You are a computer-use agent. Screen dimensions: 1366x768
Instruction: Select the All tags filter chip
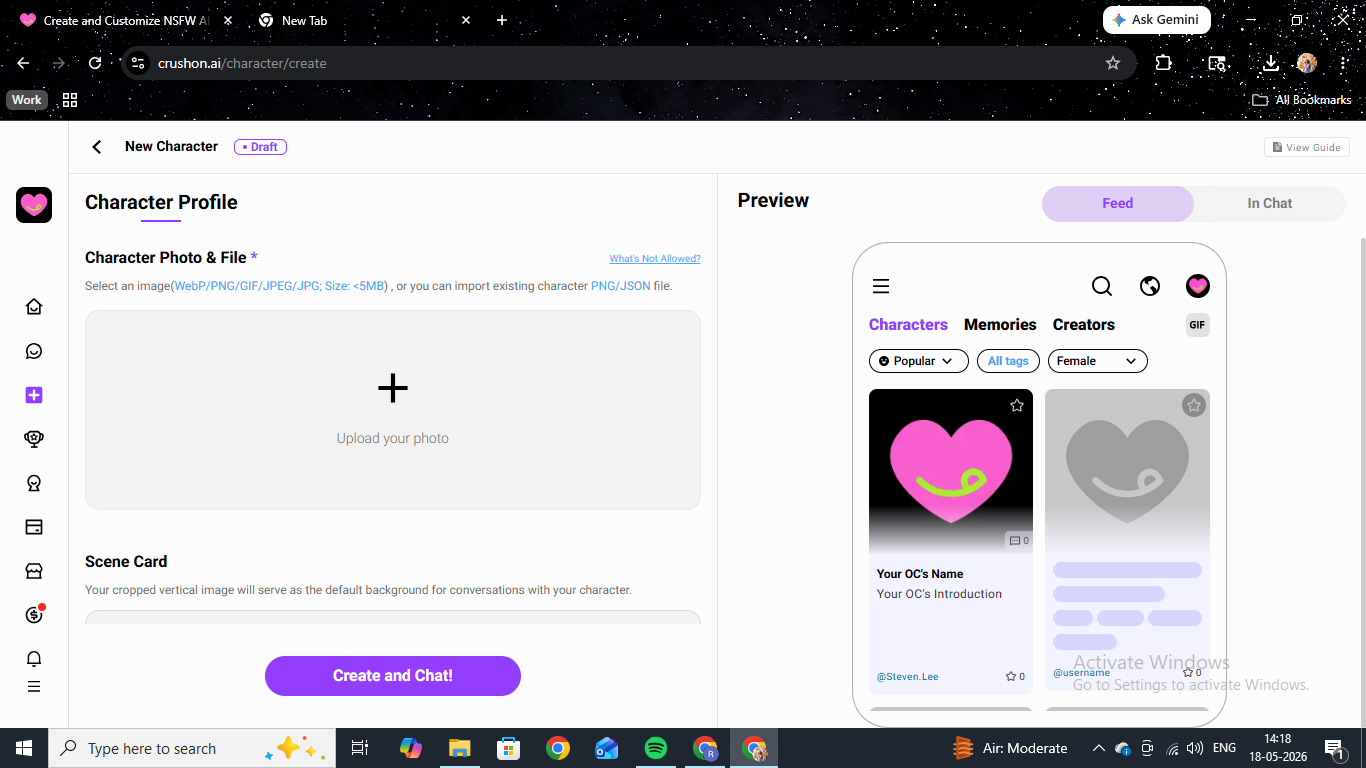click(x=1008, y=361)
